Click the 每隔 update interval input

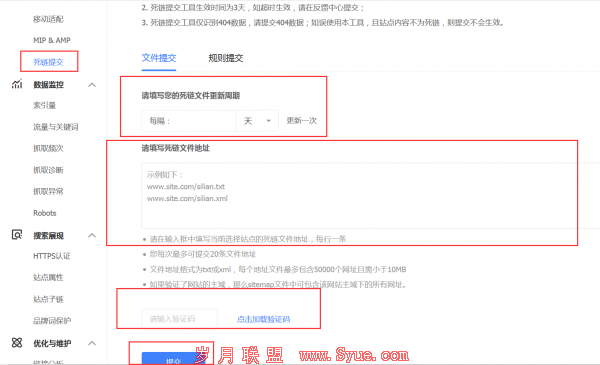(189, 121)
